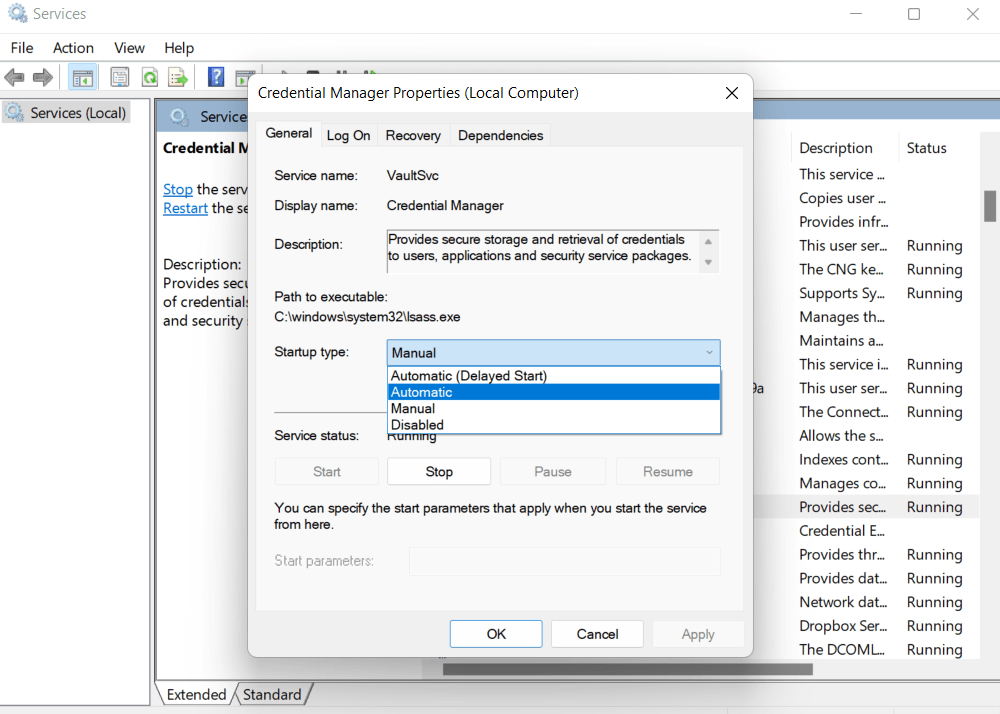This screenshot has height=714, width=1000.
Task: Click the Apply button
Action: [x=698, y=634]
